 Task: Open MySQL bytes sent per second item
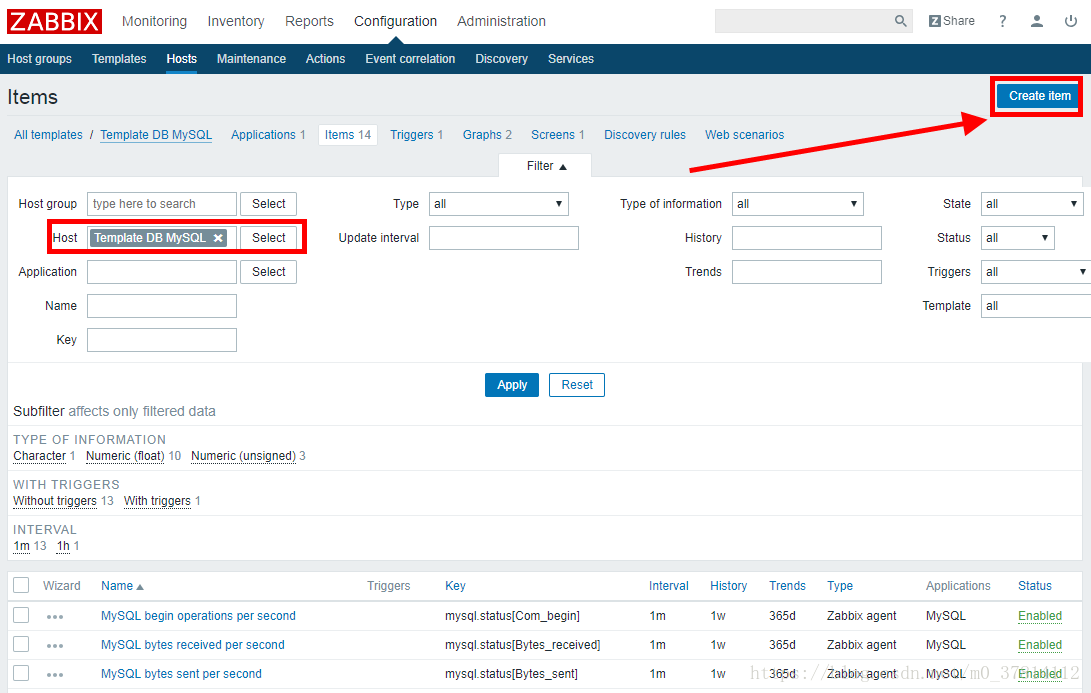pos(181,674)
